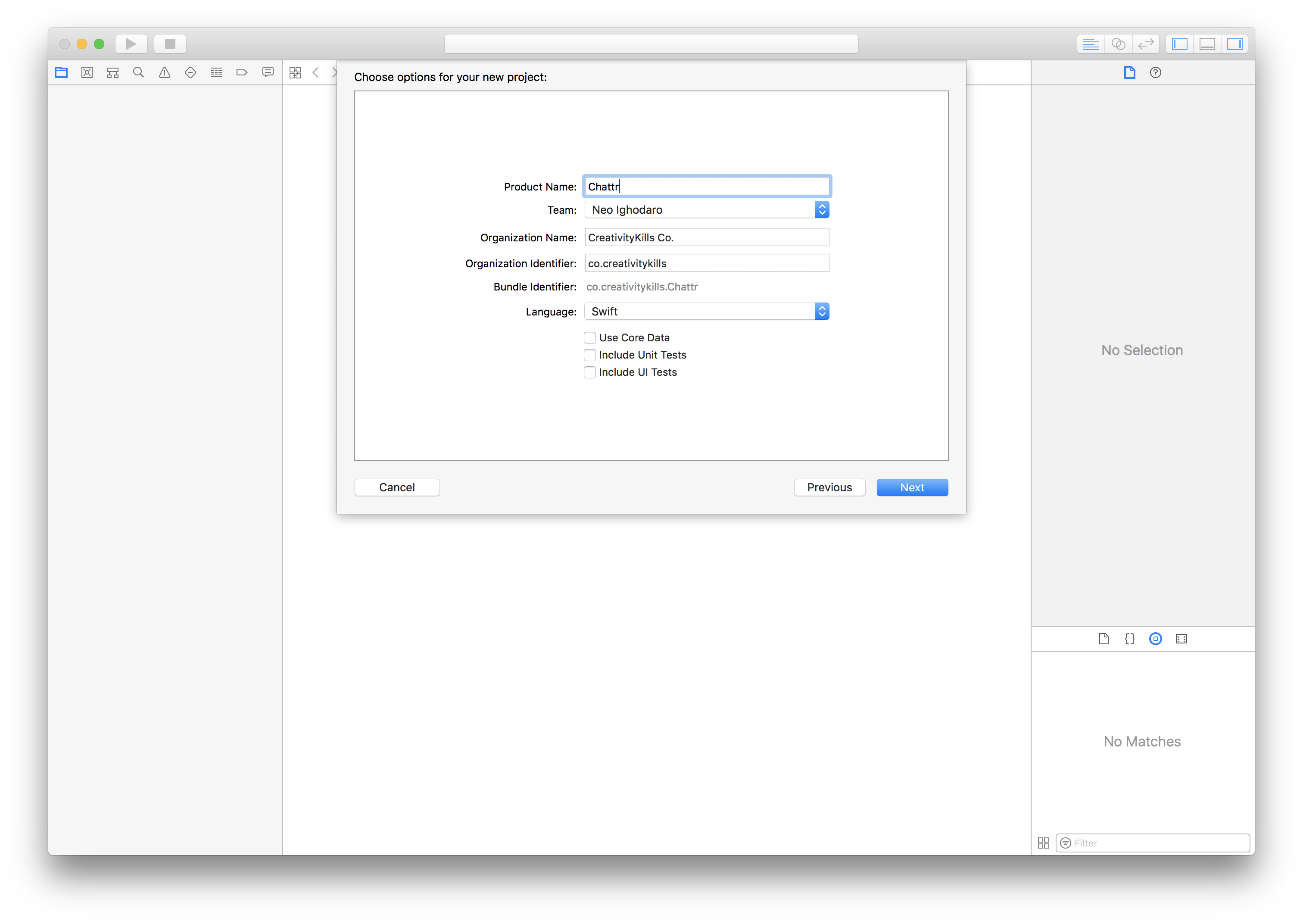Open the Breakpoint navigator flag icon
The height and width of the screenshot is (924, 1303).
pos(242,72)
